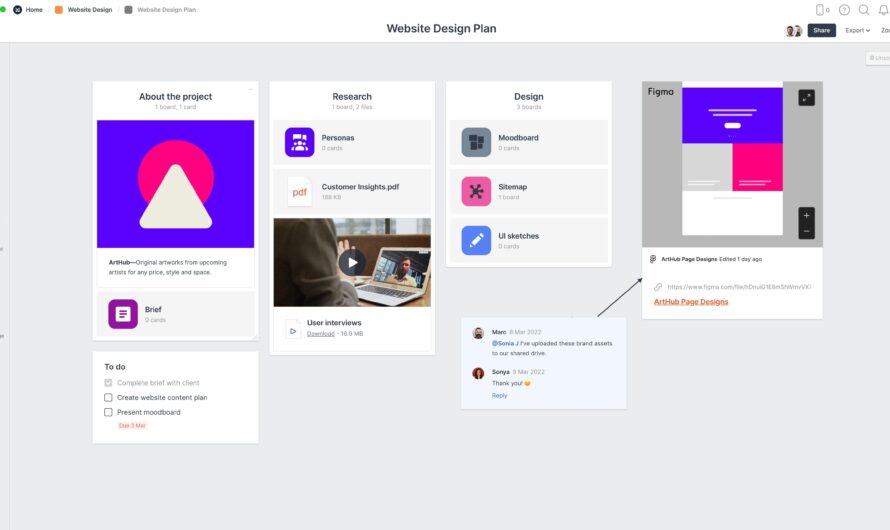Open the Sitemap board icon
This screenshot has width=890, height=530.
coord(476,191)
